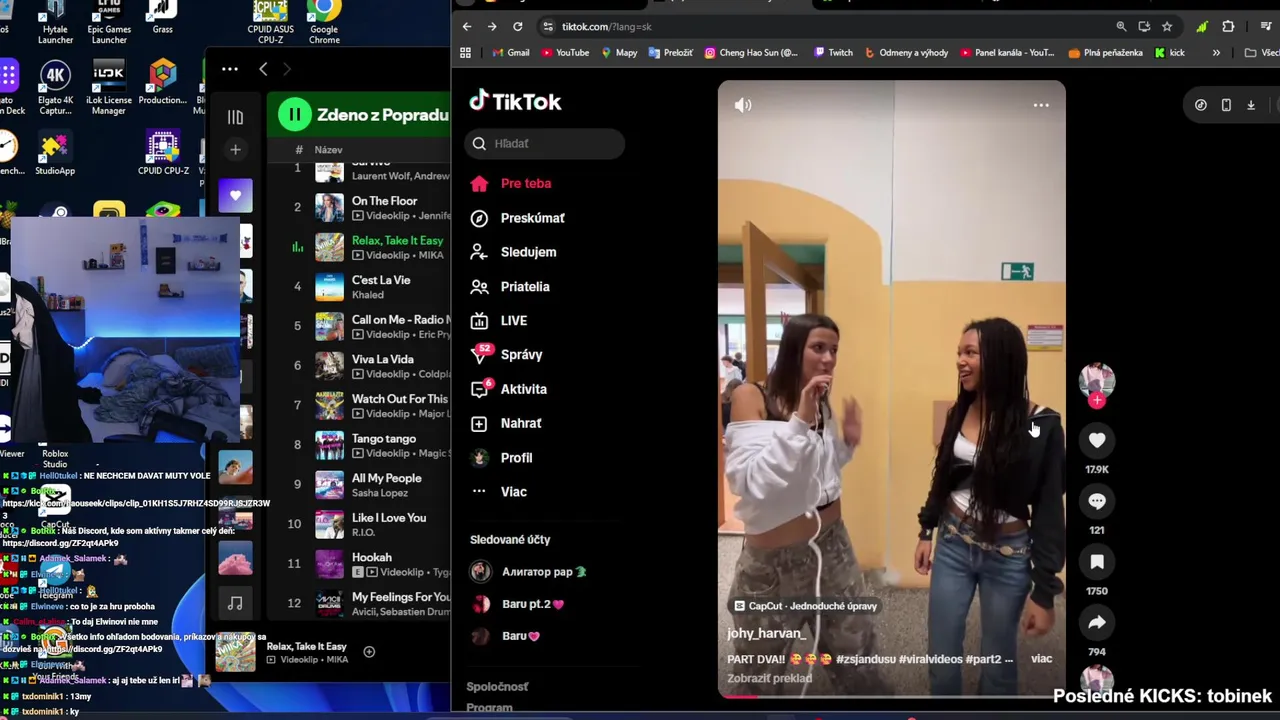Follow creator with red plus badge
Image resolution: width=1280 pixels, height=720 pixels.
click(x=1097, y=401)
